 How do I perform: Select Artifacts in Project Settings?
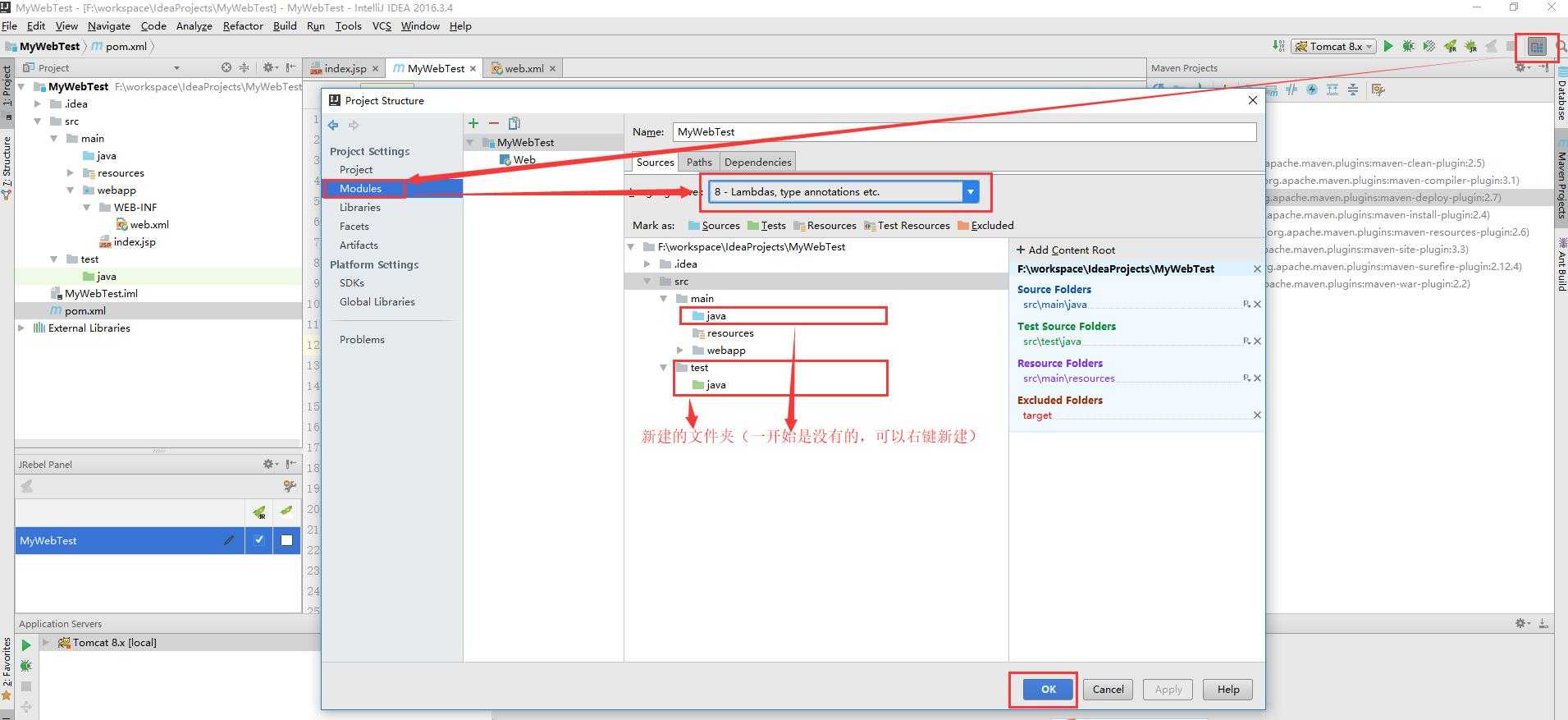[x=359, y=245]
